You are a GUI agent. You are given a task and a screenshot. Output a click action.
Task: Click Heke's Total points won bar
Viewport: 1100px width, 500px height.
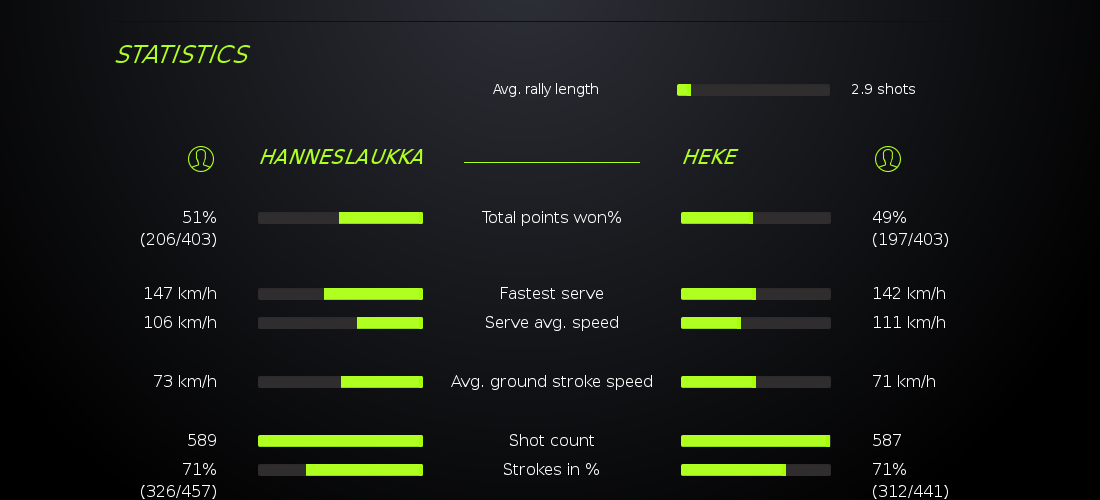pos(755,218)
